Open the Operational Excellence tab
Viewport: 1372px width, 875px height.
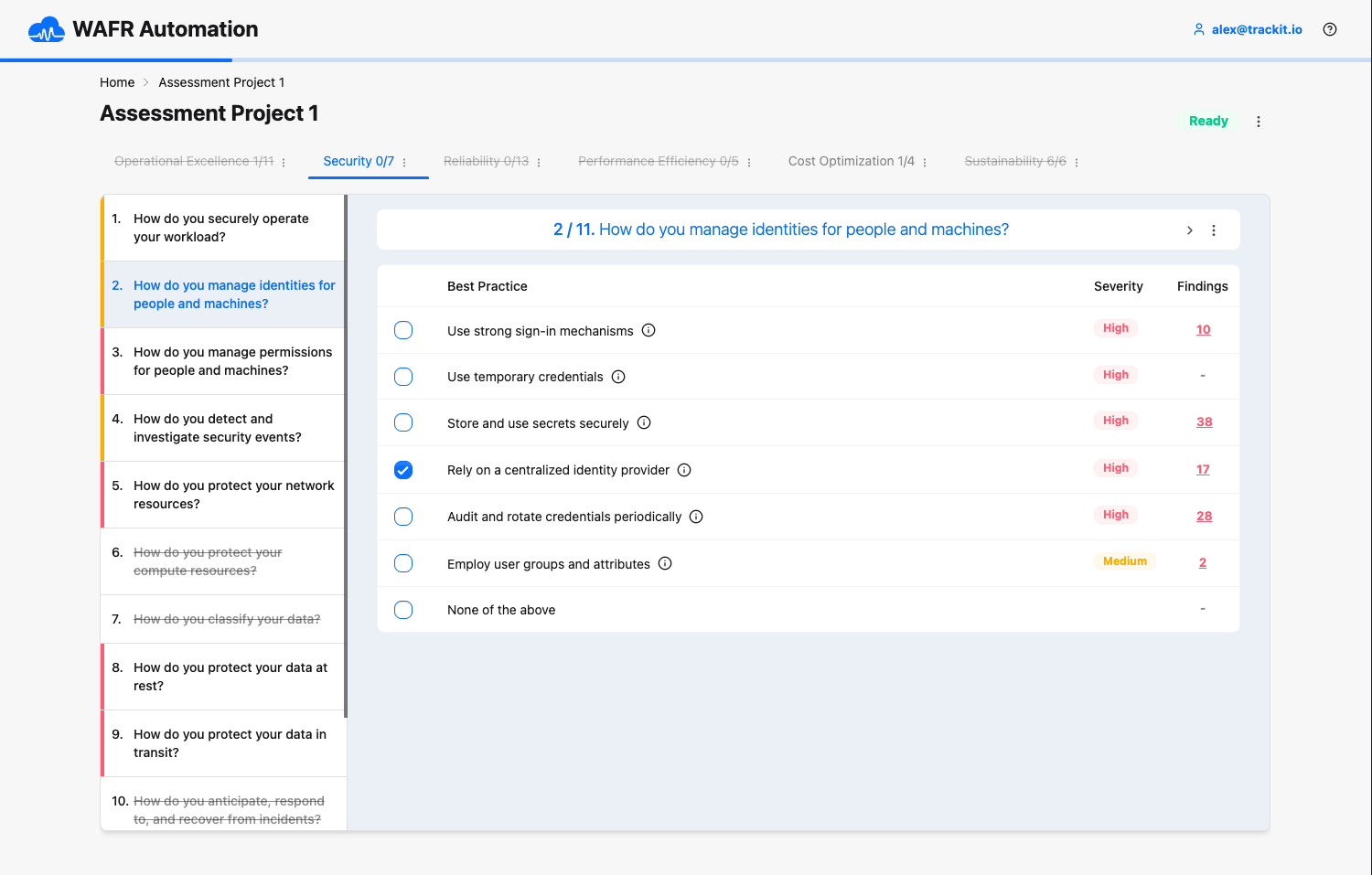pyautogui.click(x=193, y=161)
